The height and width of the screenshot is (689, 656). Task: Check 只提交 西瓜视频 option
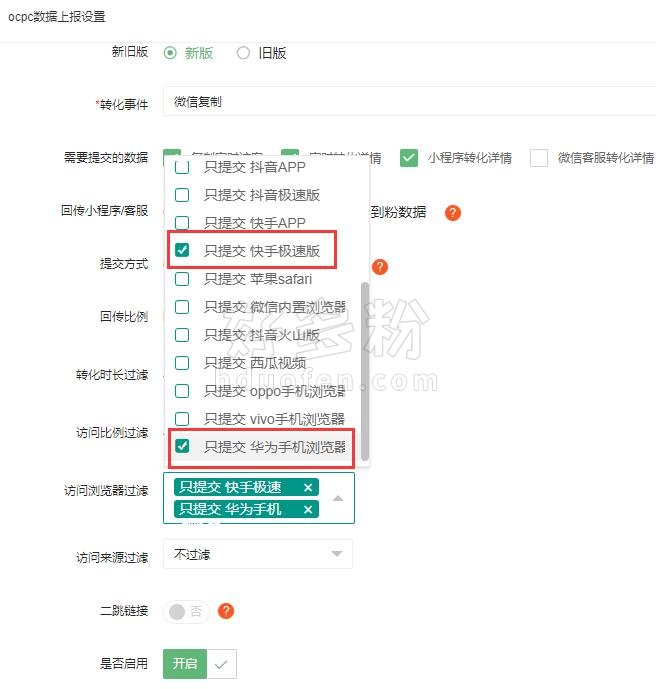[182, 363]
